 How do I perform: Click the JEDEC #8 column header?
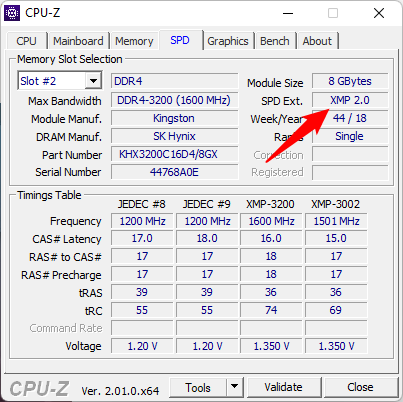point(142,204)
